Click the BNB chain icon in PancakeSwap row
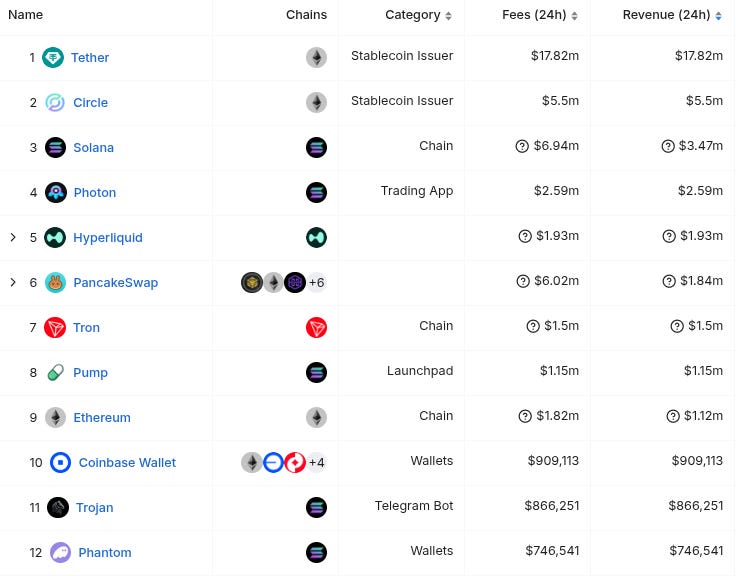 [x=252, y=283]
